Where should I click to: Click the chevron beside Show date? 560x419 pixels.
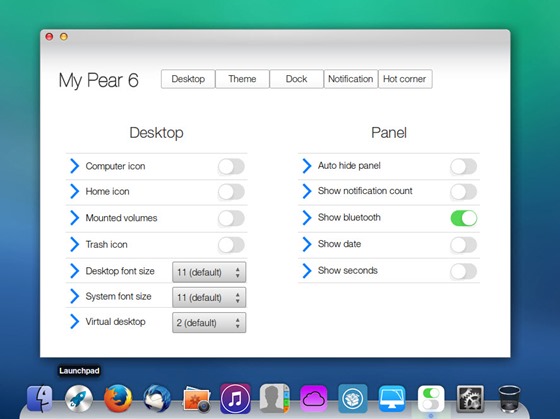click(307, 244)
